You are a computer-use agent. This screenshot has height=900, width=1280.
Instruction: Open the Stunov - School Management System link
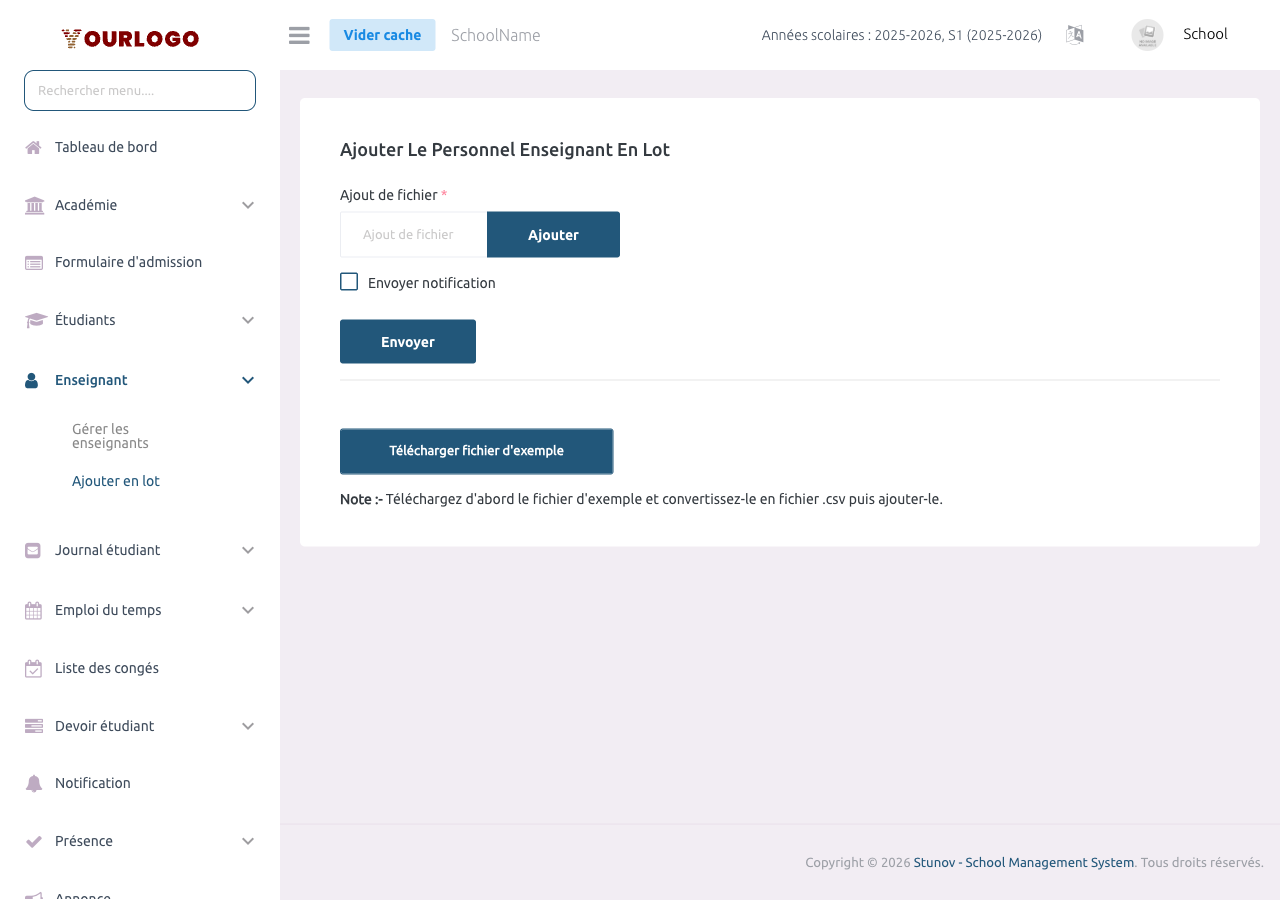[1023, 861]
